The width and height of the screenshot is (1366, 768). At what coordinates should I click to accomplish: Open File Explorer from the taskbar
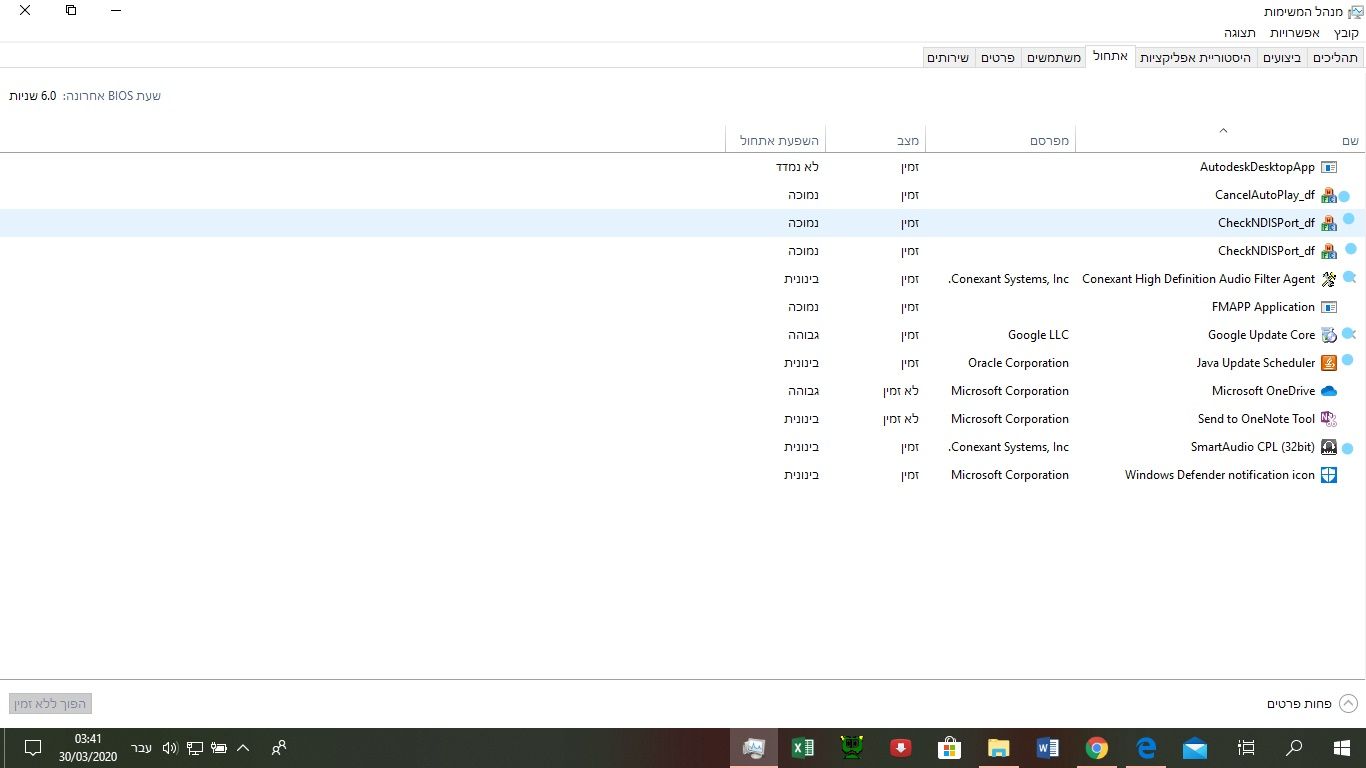(x=999, y=748)
